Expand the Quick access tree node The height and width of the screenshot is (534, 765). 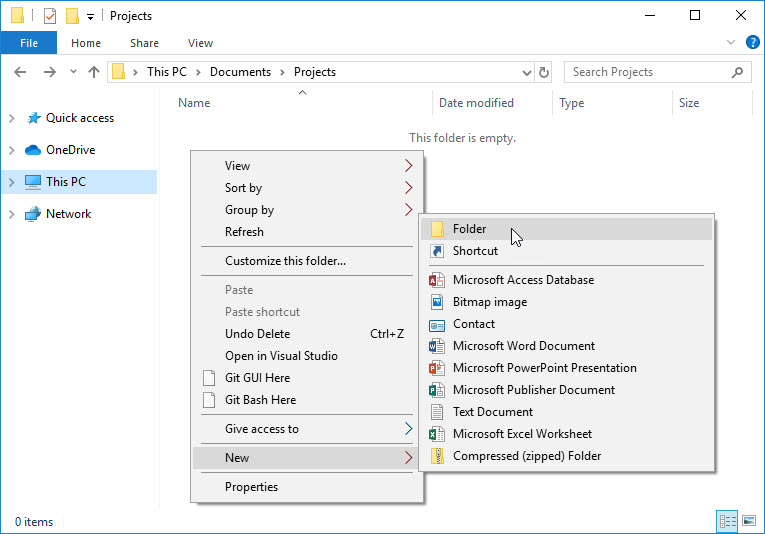11,118
